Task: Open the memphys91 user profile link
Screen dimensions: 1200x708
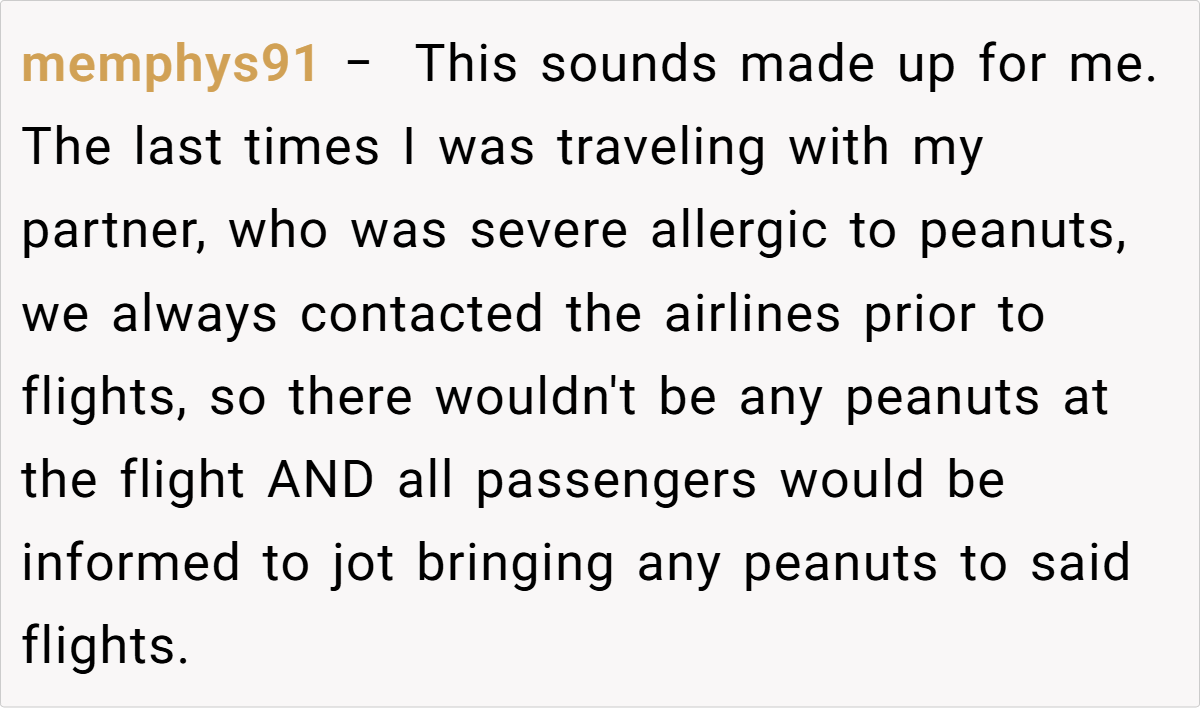Action: [x=170, y=65]
